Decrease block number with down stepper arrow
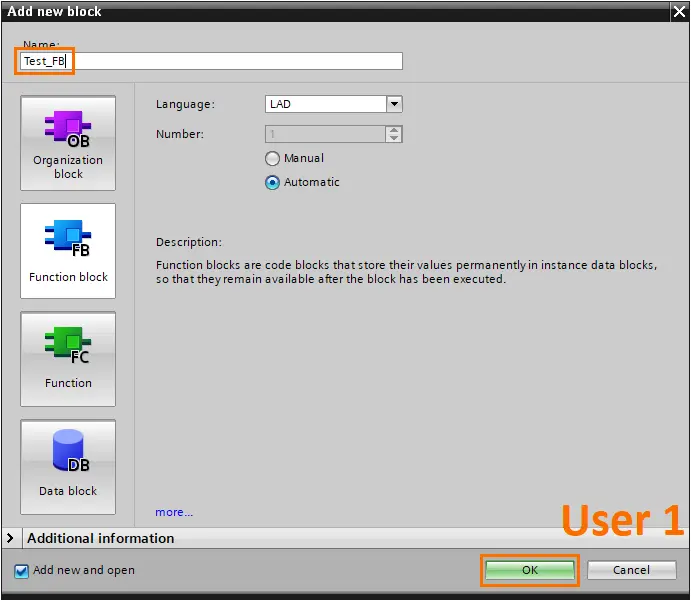This screenshot has width=691, height=601. [394, 138]
